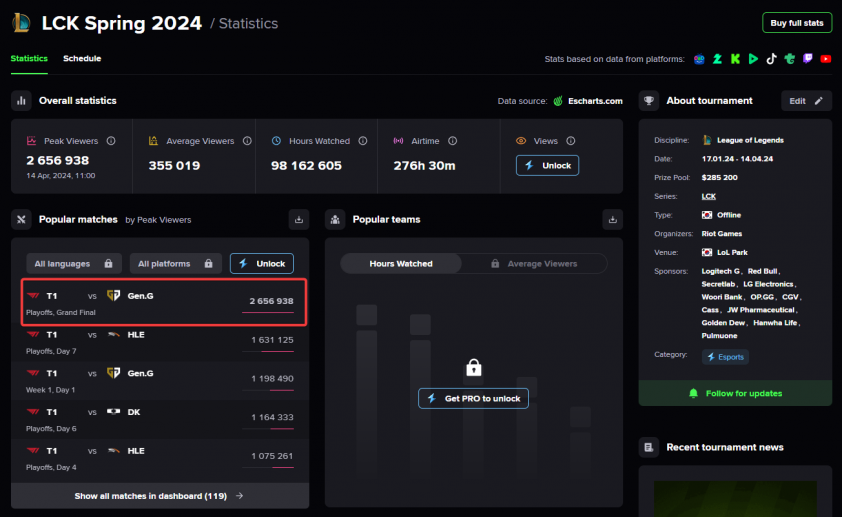The image size is (842, 517).
Task: Edit the About tournament info
Action: coord(806,101)
